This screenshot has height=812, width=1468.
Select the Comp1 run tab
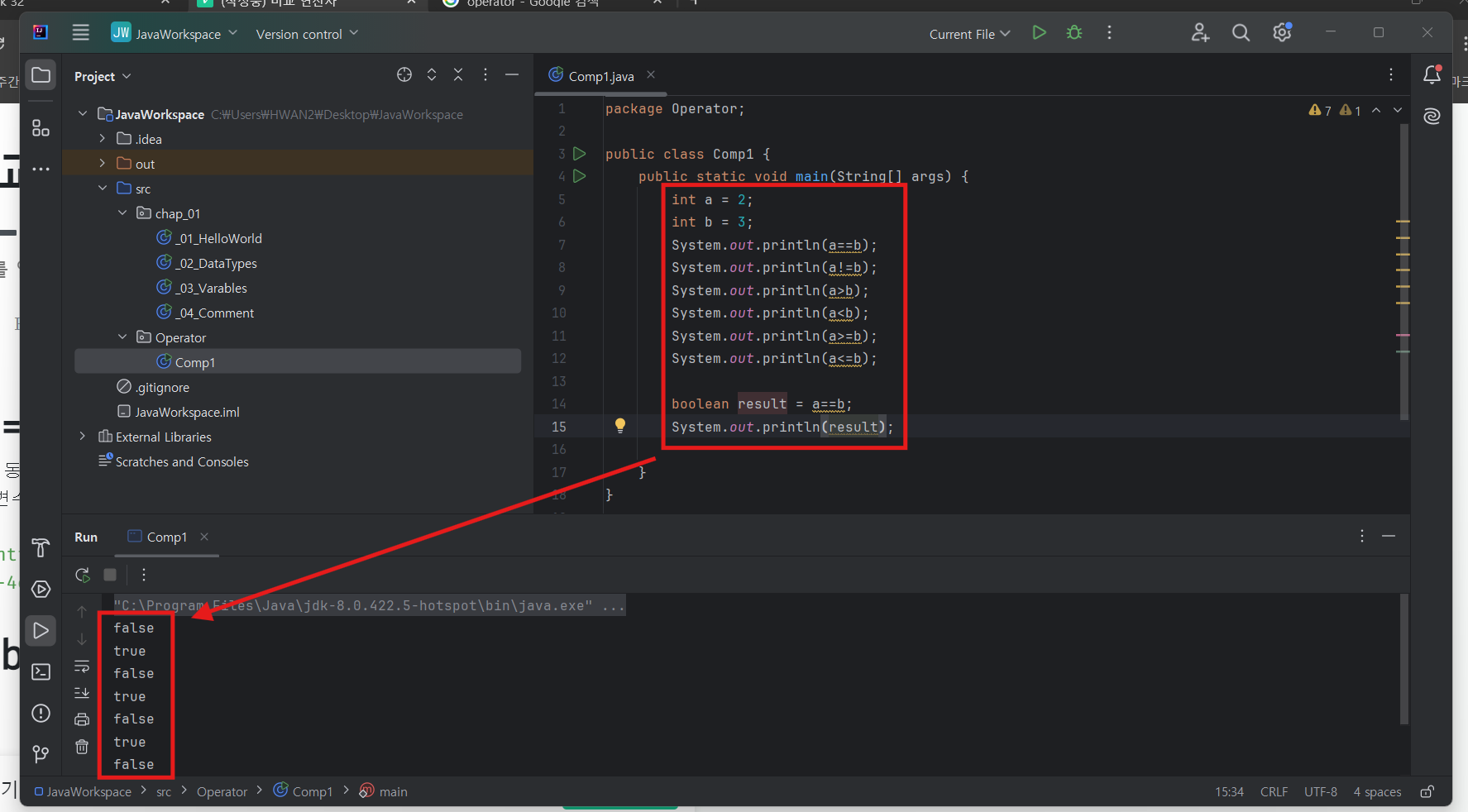[166, 537]
